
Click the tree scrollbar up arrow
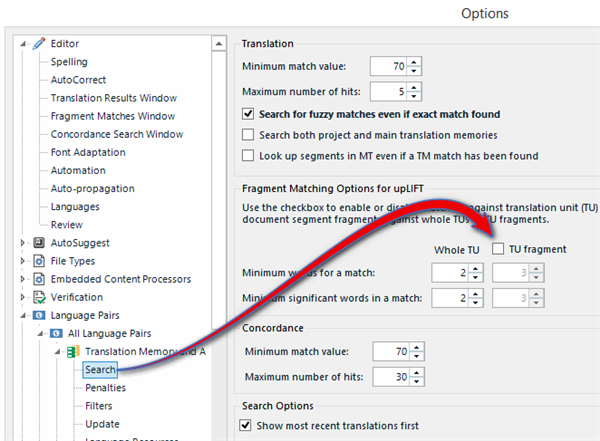[219, 44]
